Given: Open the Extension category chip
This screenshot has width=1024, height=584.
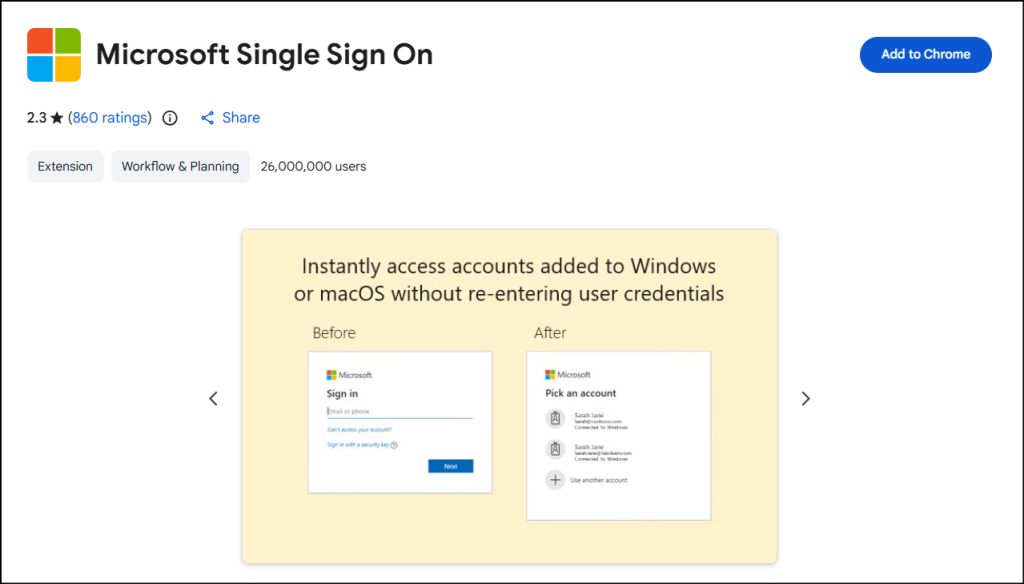Looking at the screenshot, I should pyautogui.click(x=64, y=166).
